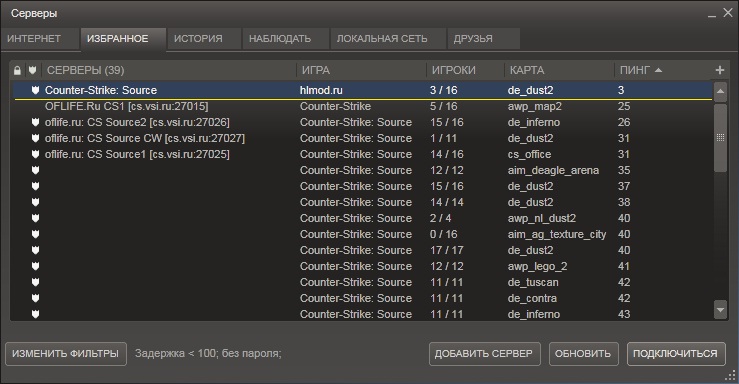The height and width of the screenshot is (384, 739).
Task: Minimize the Серверы window
Action: (x=712, y=15)
